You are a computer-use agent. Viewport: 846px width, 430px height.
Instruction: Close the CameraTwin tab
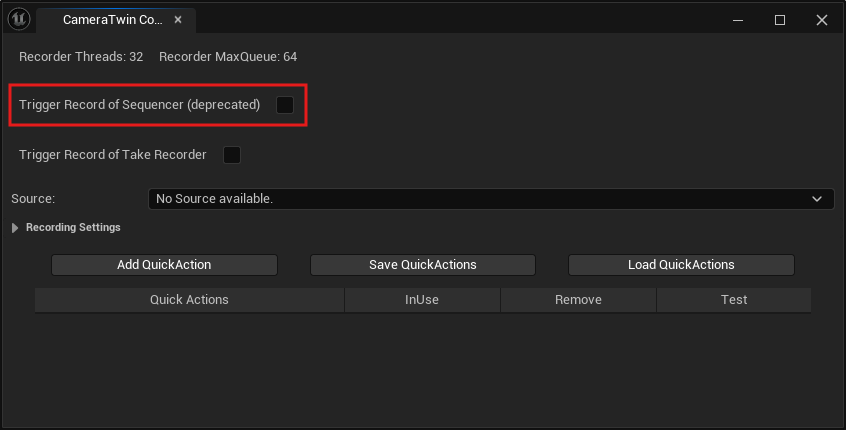(177, 20)
